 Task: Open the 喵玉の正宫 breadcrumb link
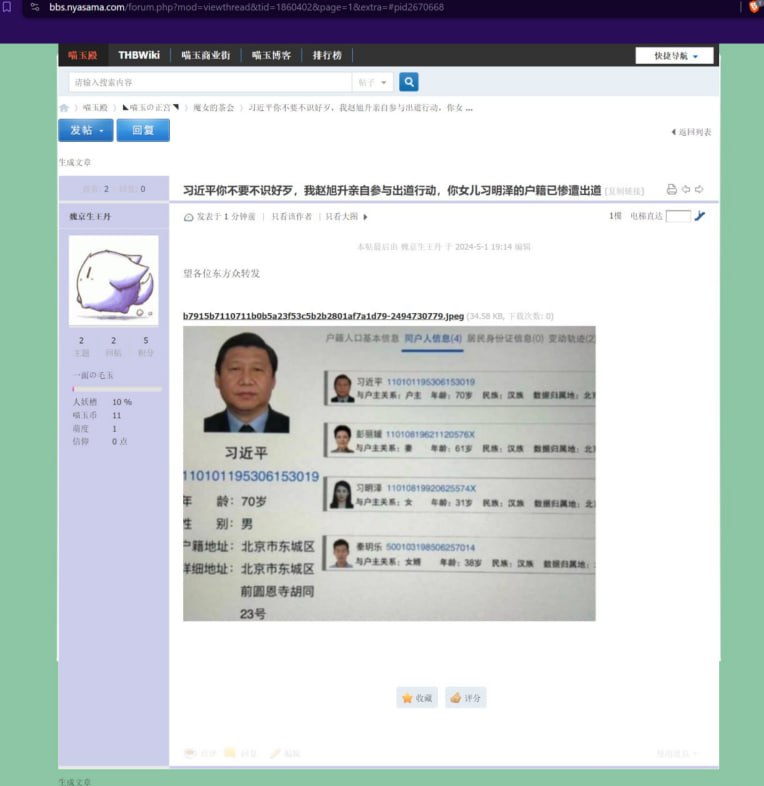(x=150, y=108)
